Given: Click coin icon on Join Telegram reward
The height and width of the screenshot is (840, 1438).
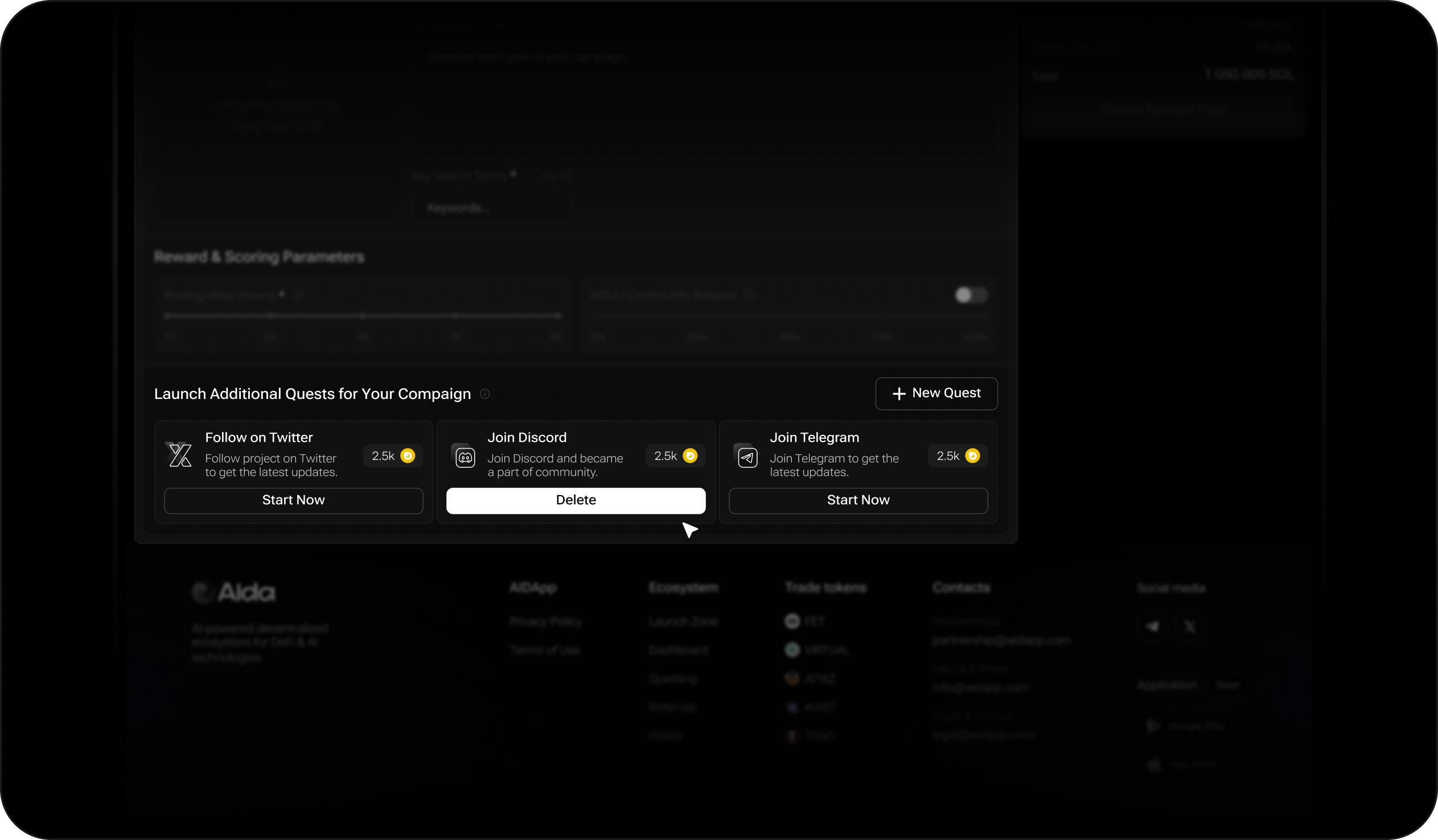Looking at the screenshot, I should [x=972, y=455].
